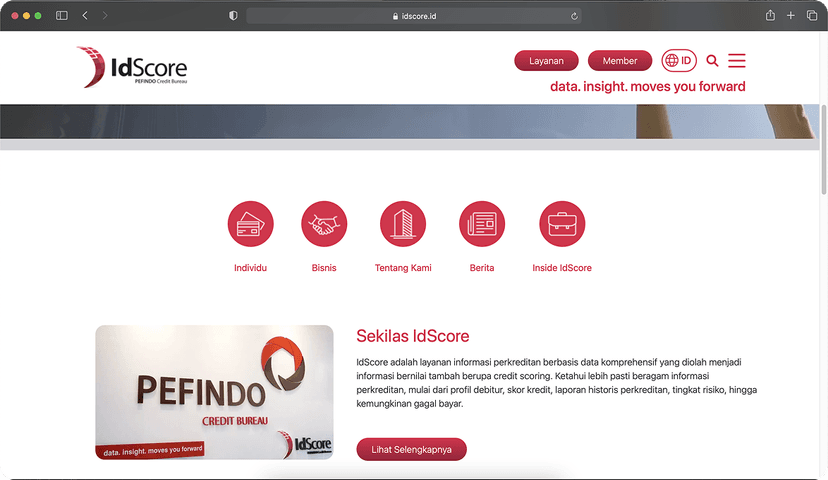Click the Lihat Selengkapnya button
The width and height of the screenshot is (828, 480).
point(411,449)
